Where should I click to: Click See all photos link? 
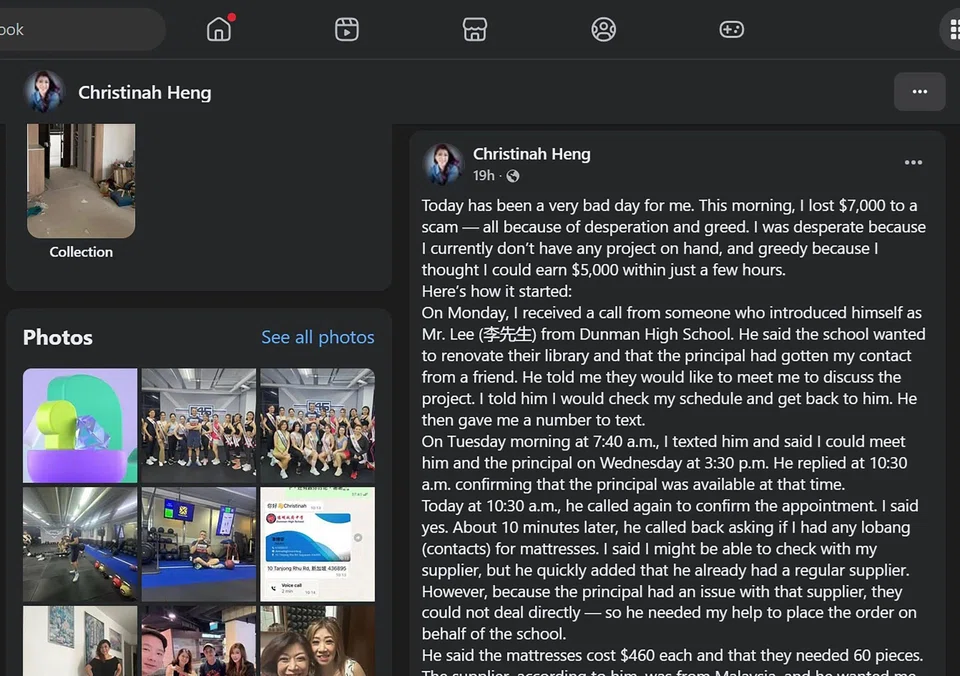pos(317,337)
